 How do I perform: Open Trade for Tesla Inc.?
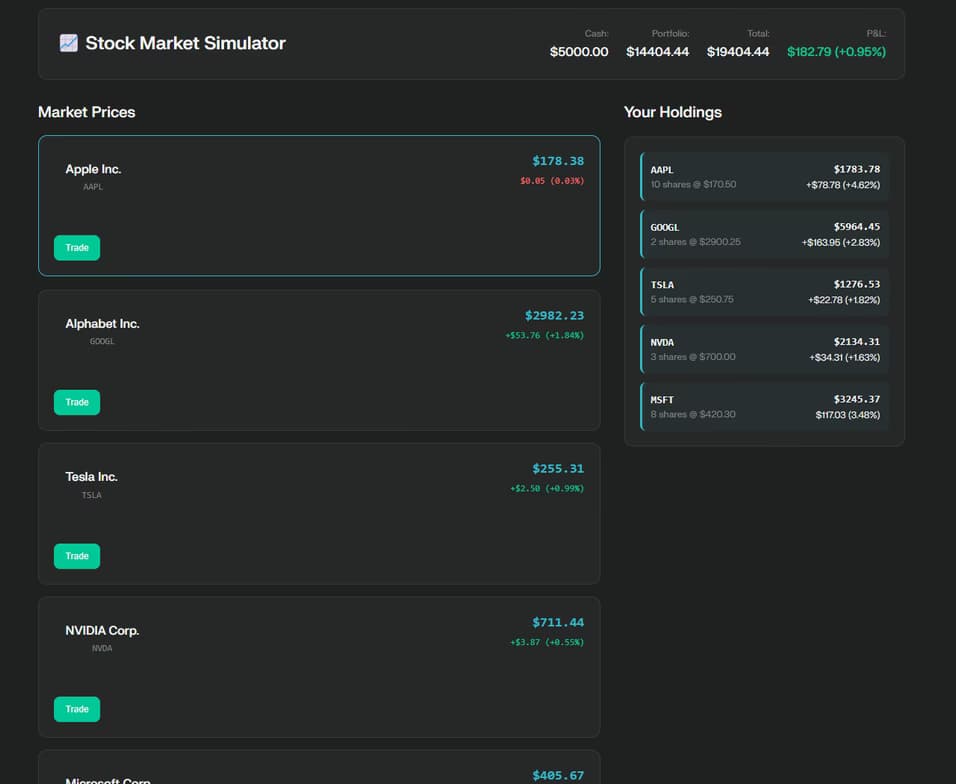coord(77,556)
